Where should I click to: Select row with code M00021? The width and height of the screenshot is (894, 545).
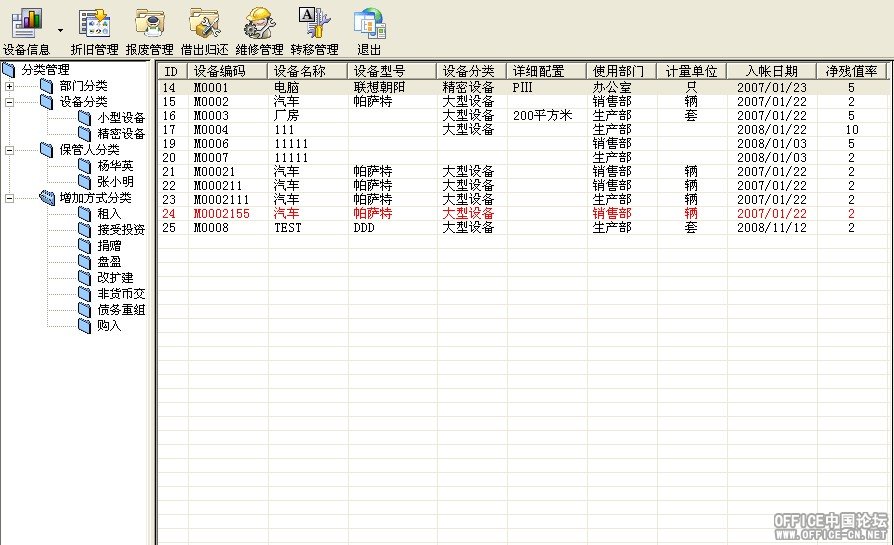(523, 172)
